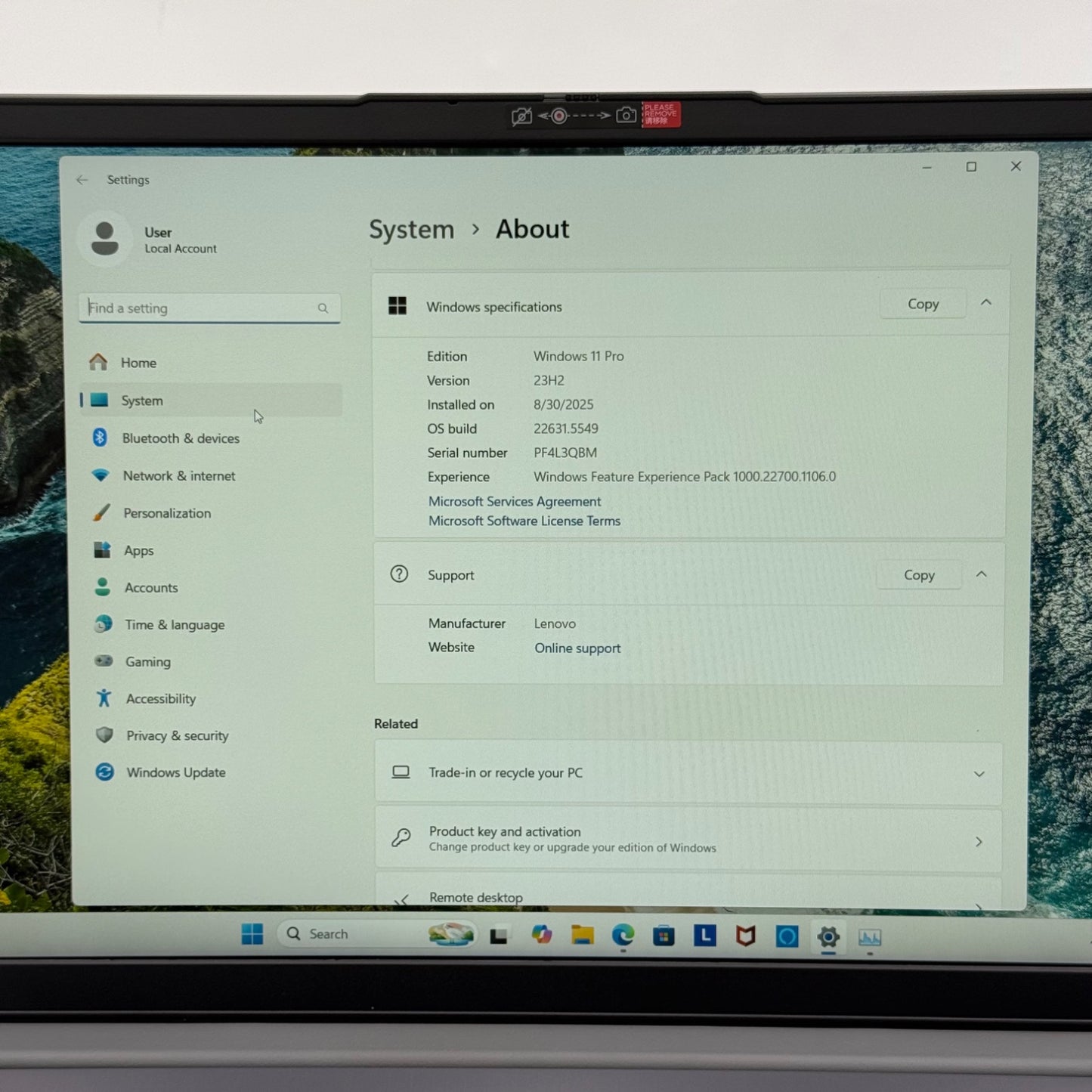Close the Settings window
The image size is (1092, 1092).
tap(1016, 166)
